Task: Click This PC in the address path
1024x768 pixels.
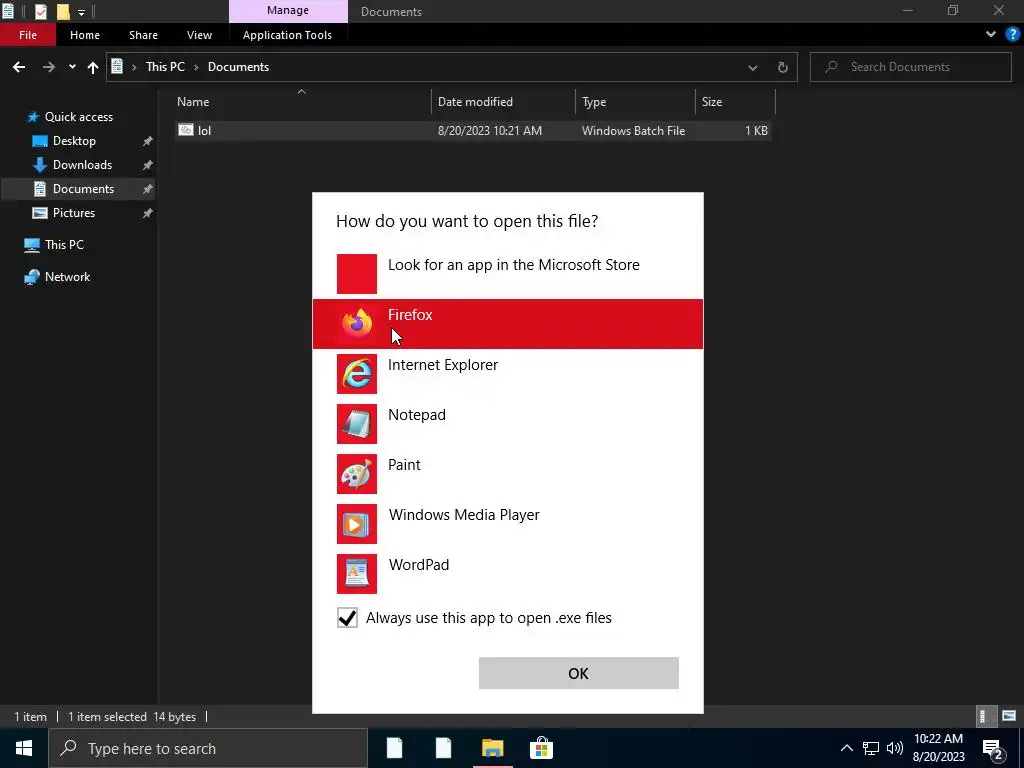Action: (165, 67)
